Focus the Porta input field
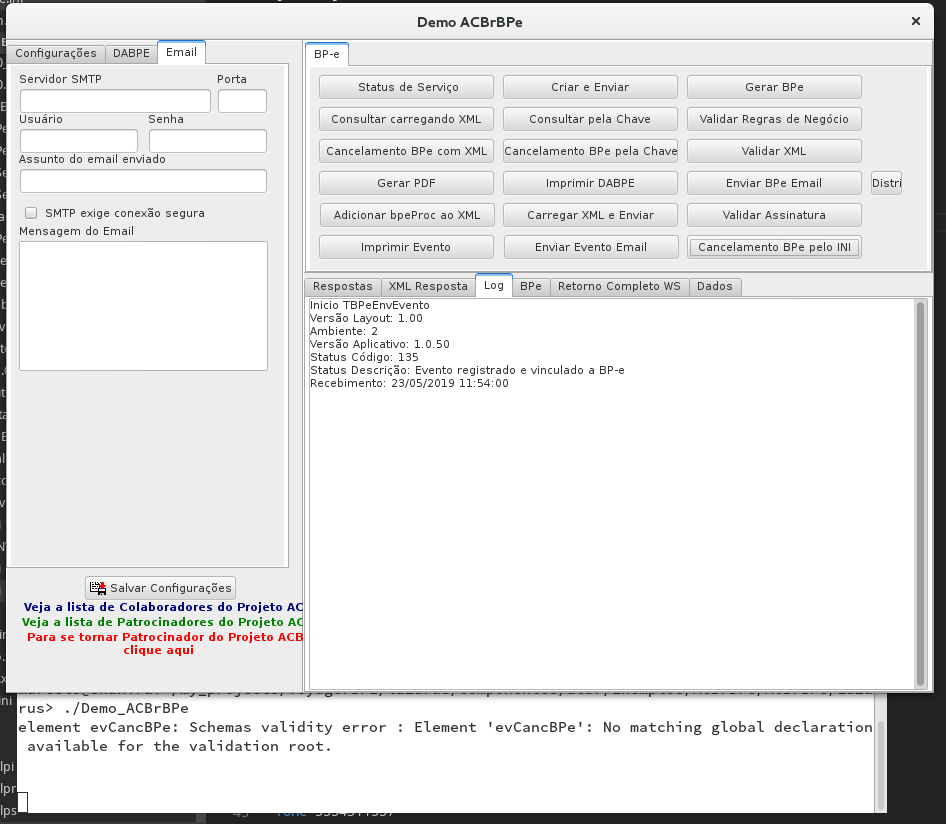 point(242,101)
